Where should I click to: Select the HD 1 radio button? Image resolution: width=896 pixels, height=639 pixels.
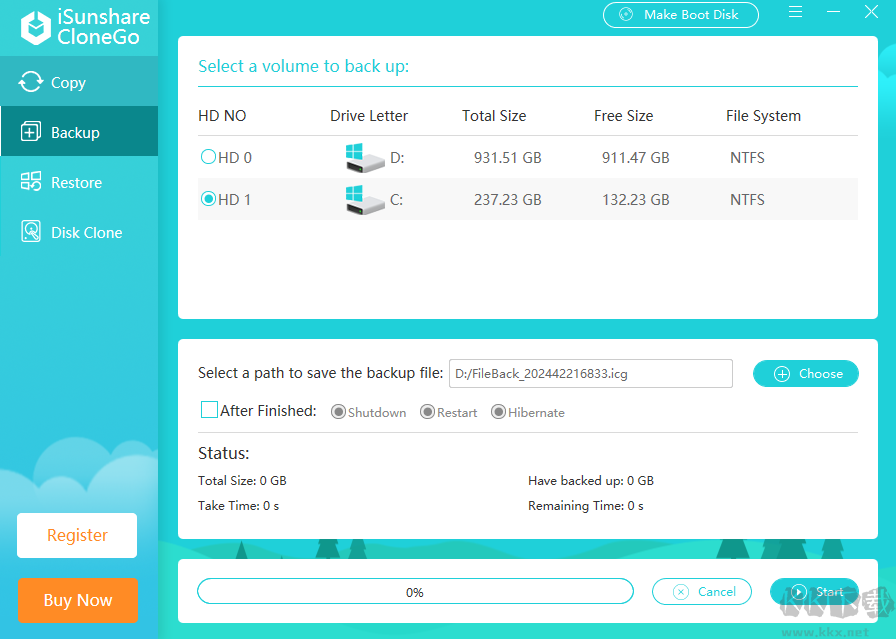click(x=208, y=199)
